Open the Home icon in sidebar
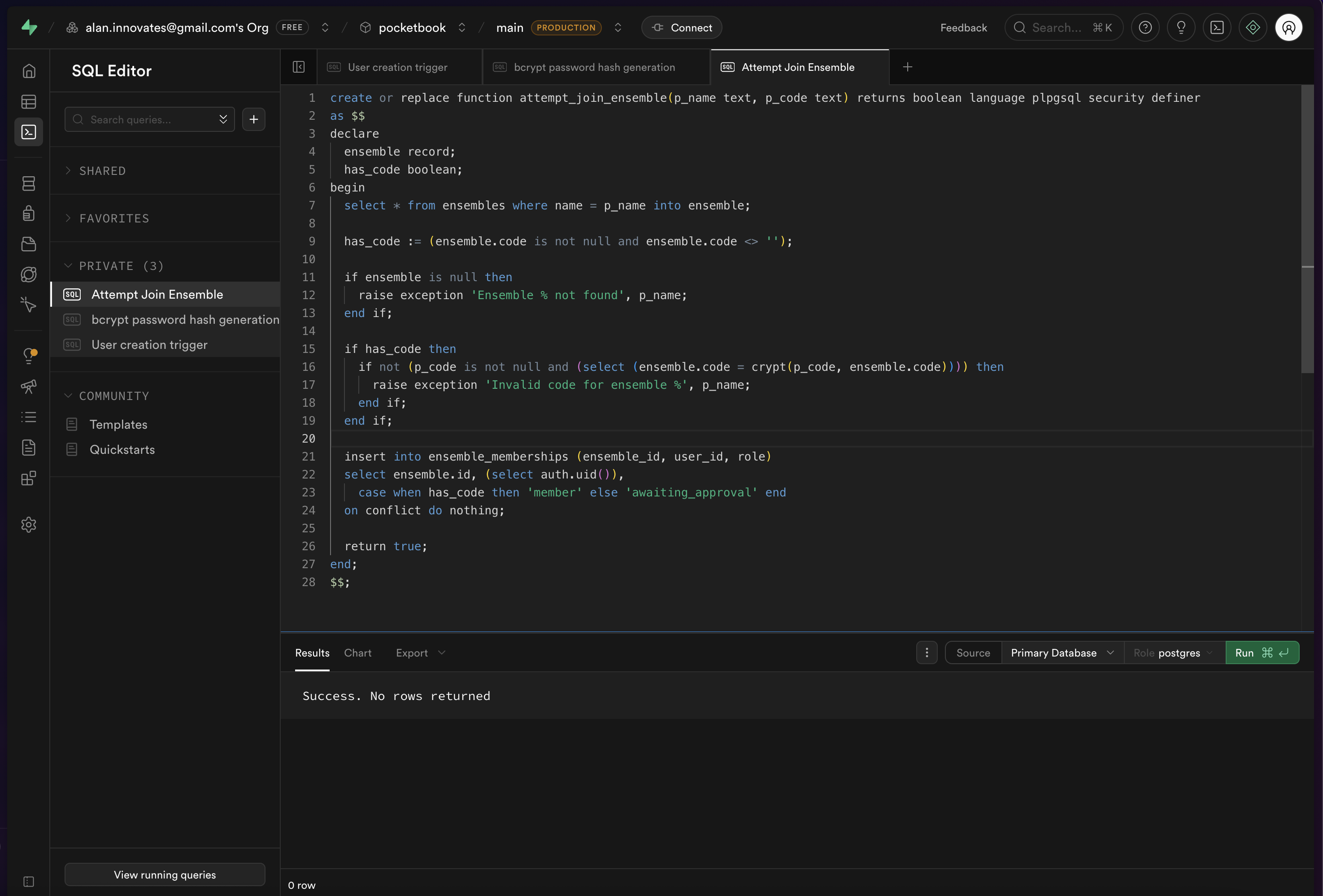1323x896 pixels. coord(28,71)
